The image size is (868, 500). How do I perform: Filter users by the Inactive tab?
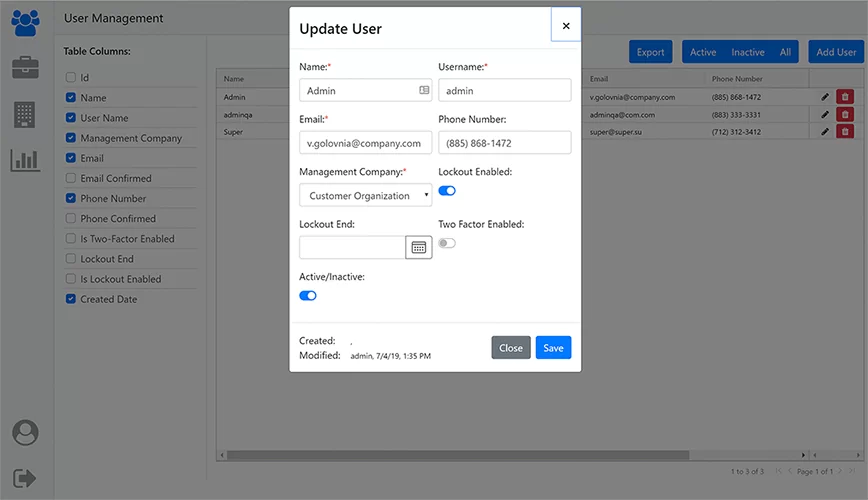click(x=747, y=52)
